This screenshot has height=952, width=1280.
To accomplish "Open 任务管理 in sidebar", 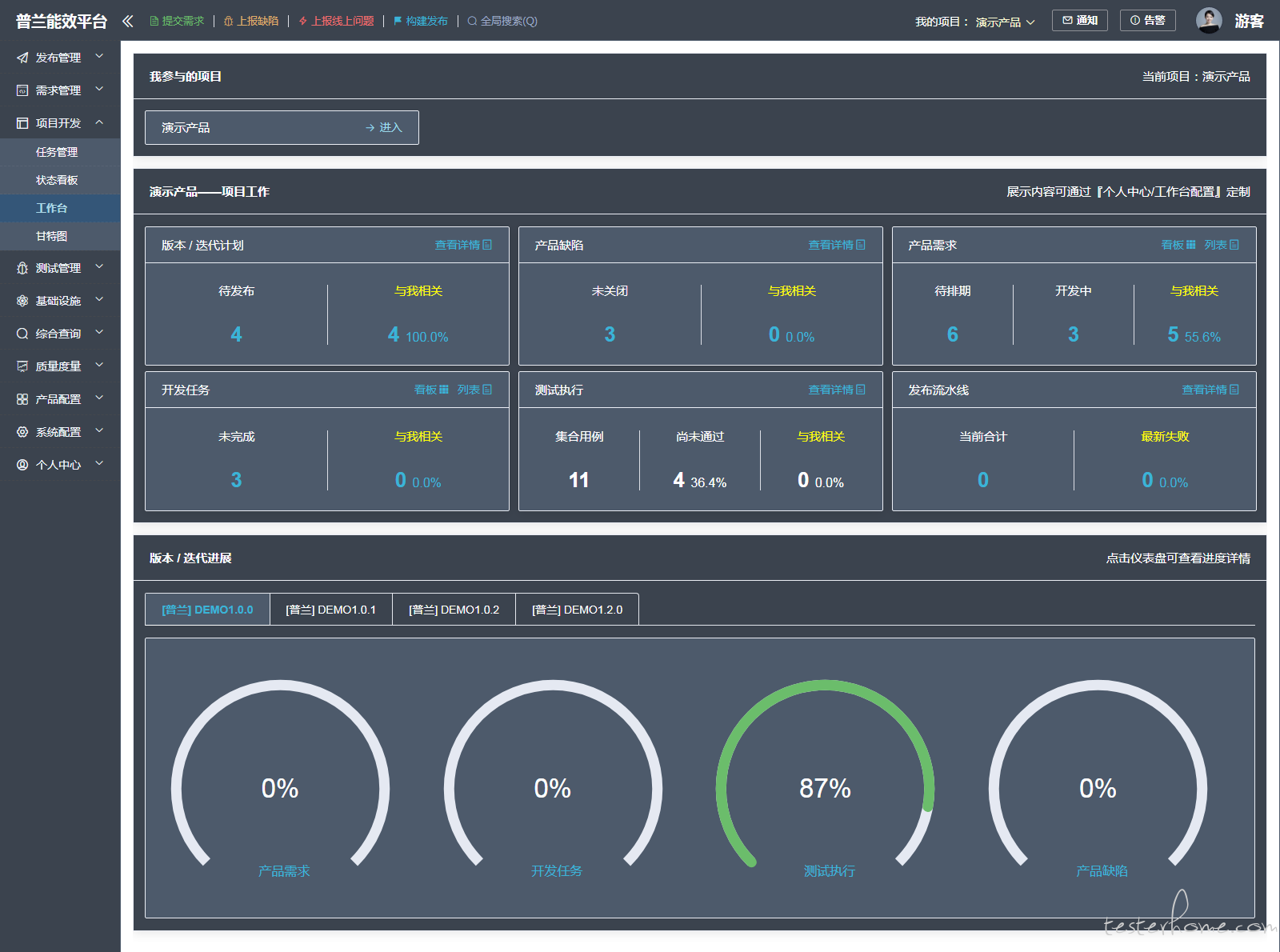I will click(x=60, y=152).
